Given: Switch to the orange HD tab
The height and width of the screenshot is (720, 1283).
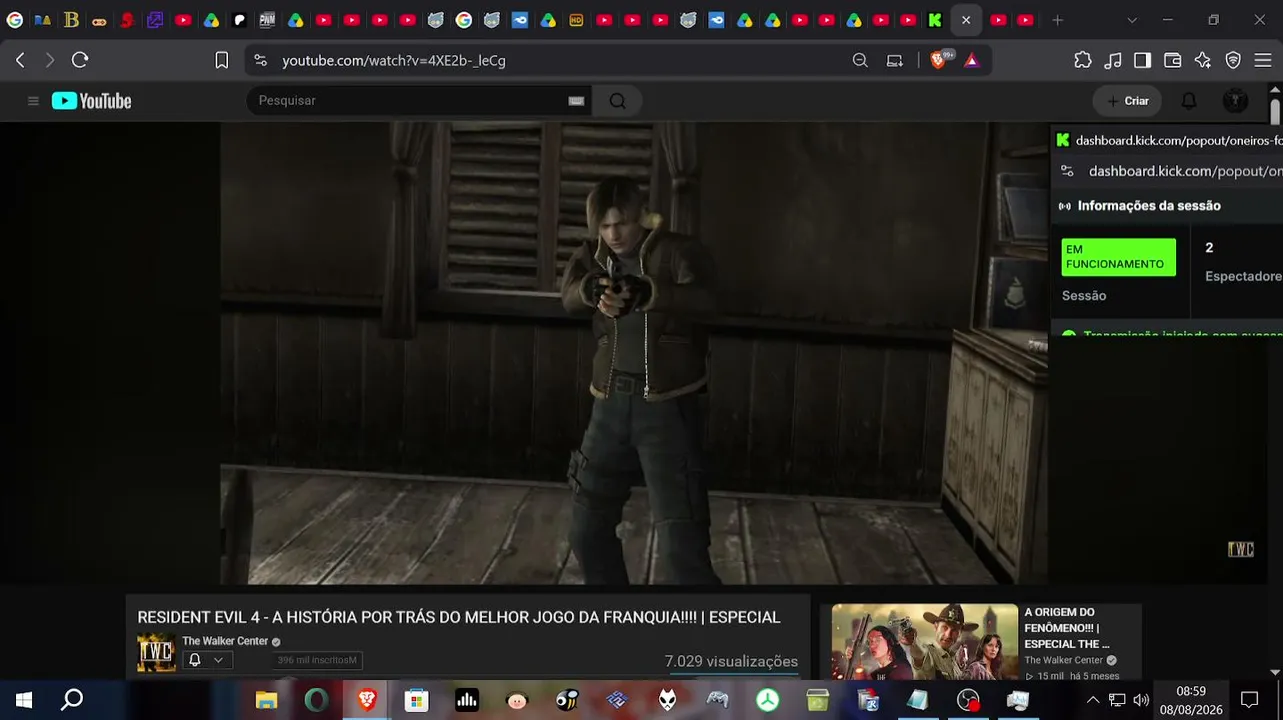Looking at the screenshot, I should (576, 20).
